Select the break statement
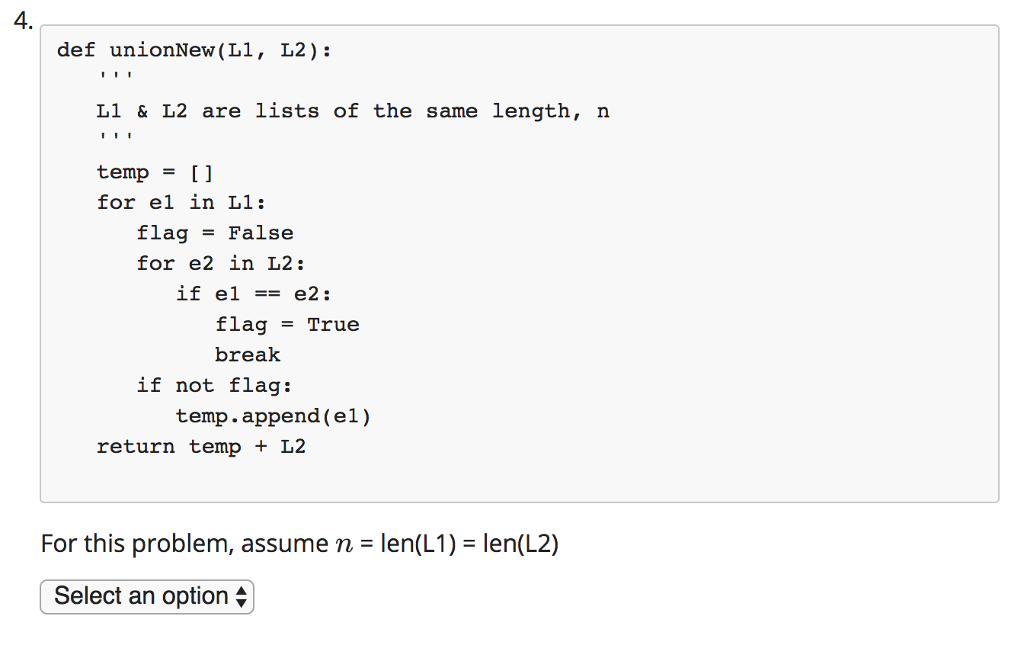The image size is (1024, 645). pyautogui.click(x=248, y=354)
